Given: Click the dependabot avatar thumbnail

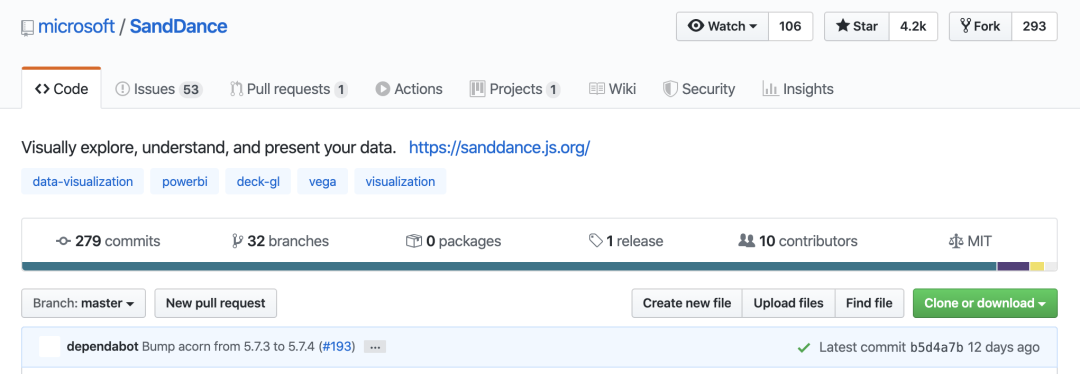Looking at the screenshot, I should (x=50, y=346).
